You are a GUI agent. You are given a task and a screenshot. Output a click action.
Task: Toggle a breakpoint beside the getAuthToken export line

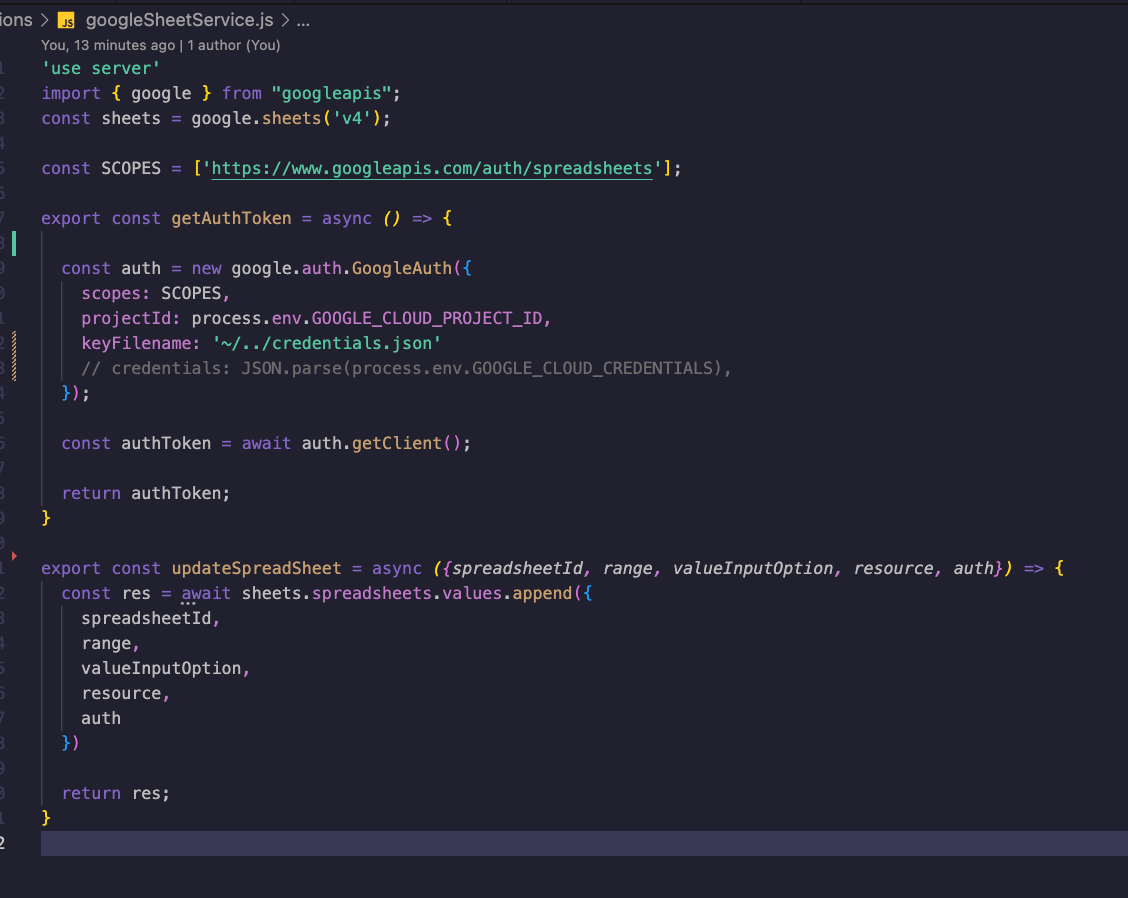18,218
